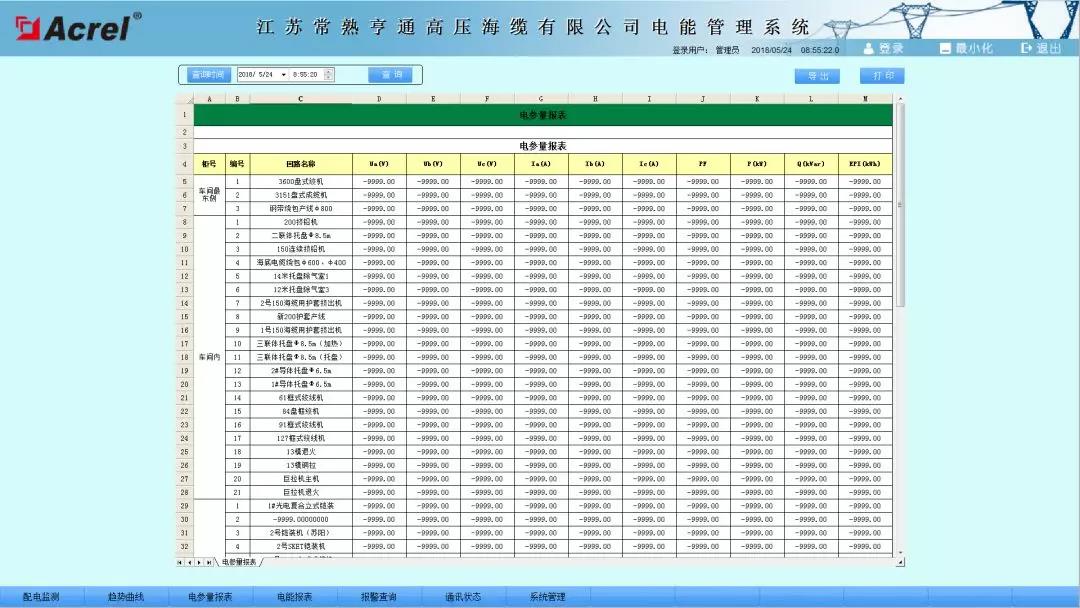1080x608 pixels.
Task: Click the 2号SKET铠装机 cell
Action: (300, 547)
